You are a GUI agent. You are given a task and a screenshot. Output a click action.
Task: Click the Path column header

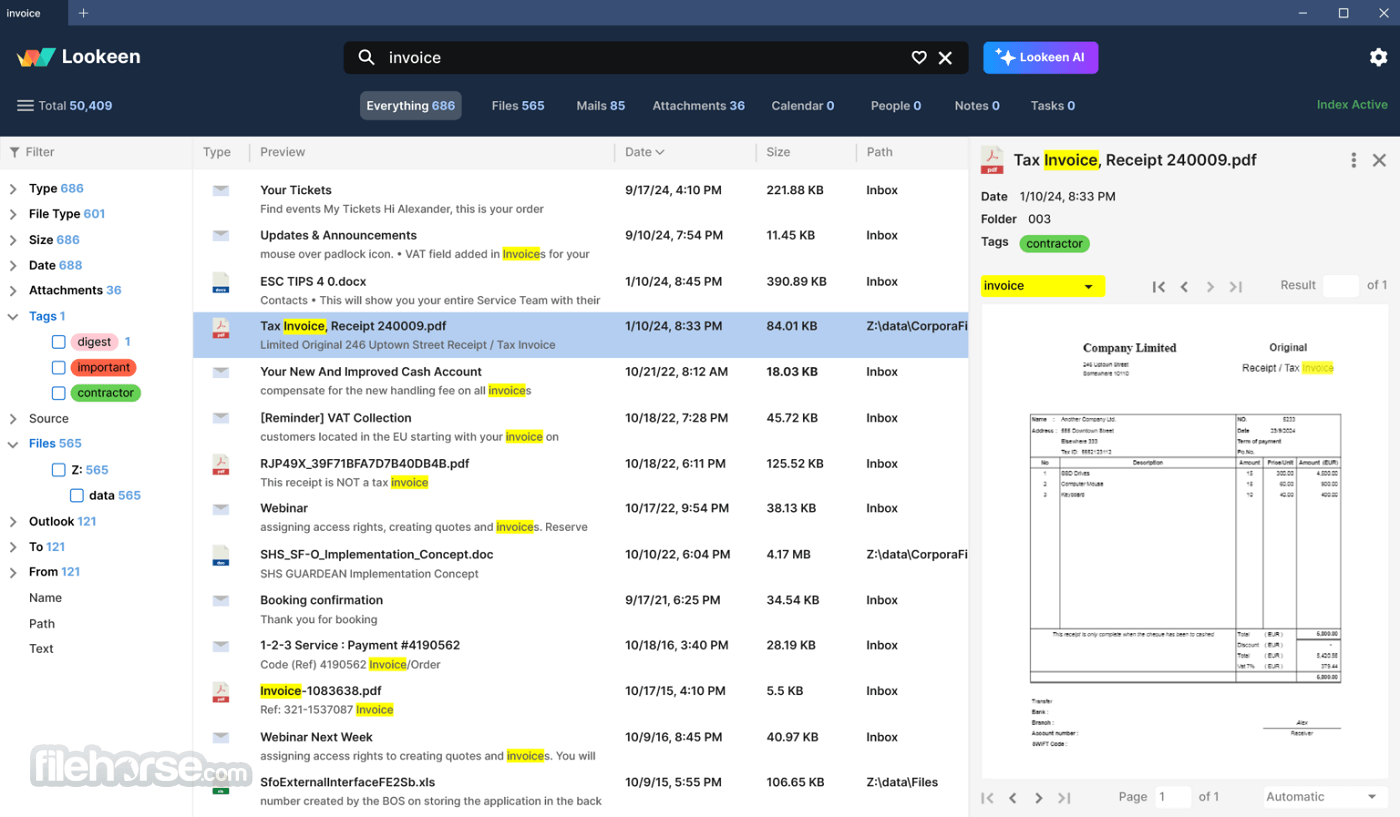click(880, 152)
